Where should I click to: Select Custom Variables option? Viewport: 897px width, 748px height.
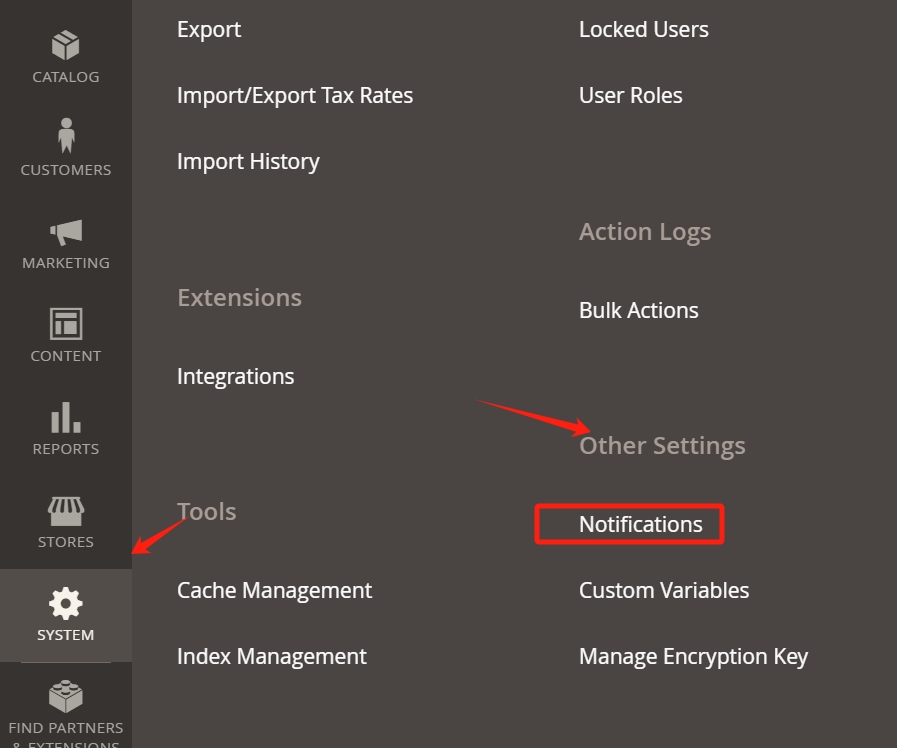coord(664,590)
